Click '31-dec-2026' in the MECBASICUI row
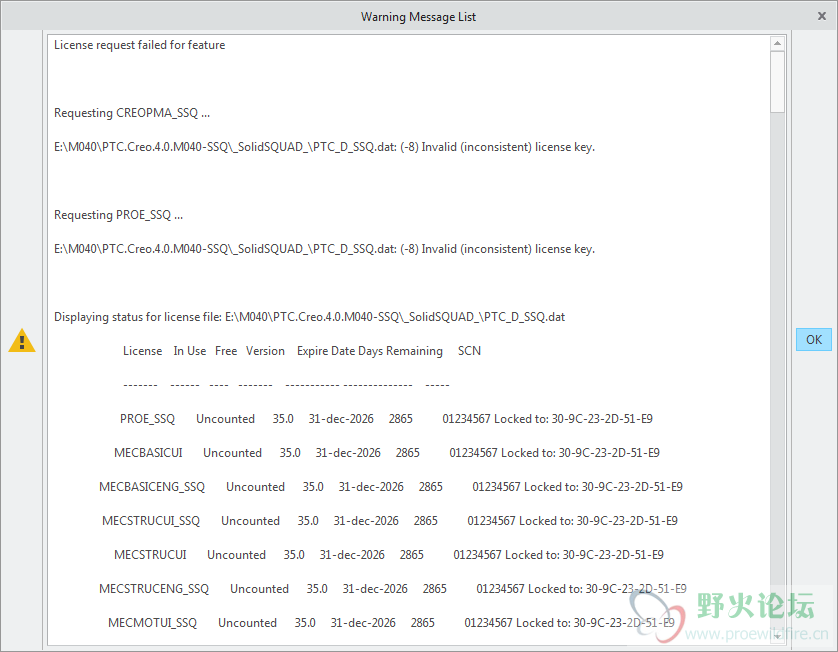The height and width of the screenshot is (652, 838). coord(348,453)
